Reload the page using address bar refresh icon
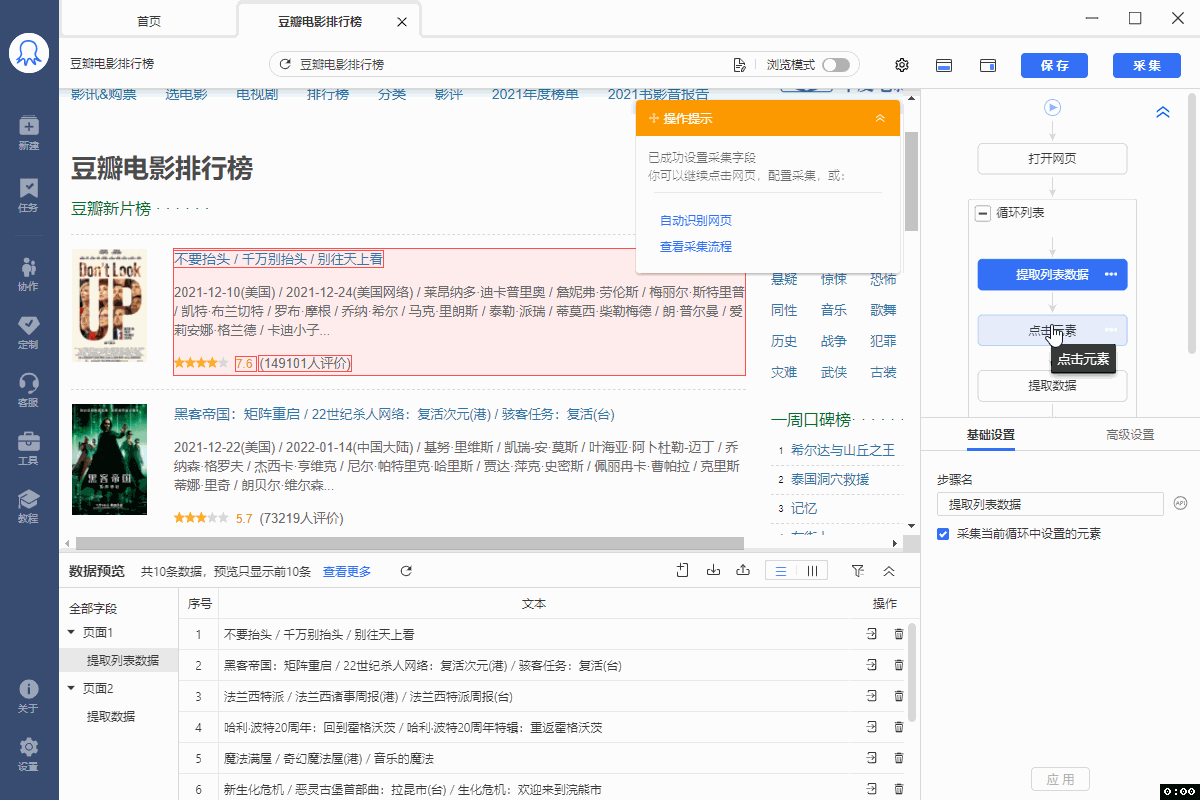 285,65
